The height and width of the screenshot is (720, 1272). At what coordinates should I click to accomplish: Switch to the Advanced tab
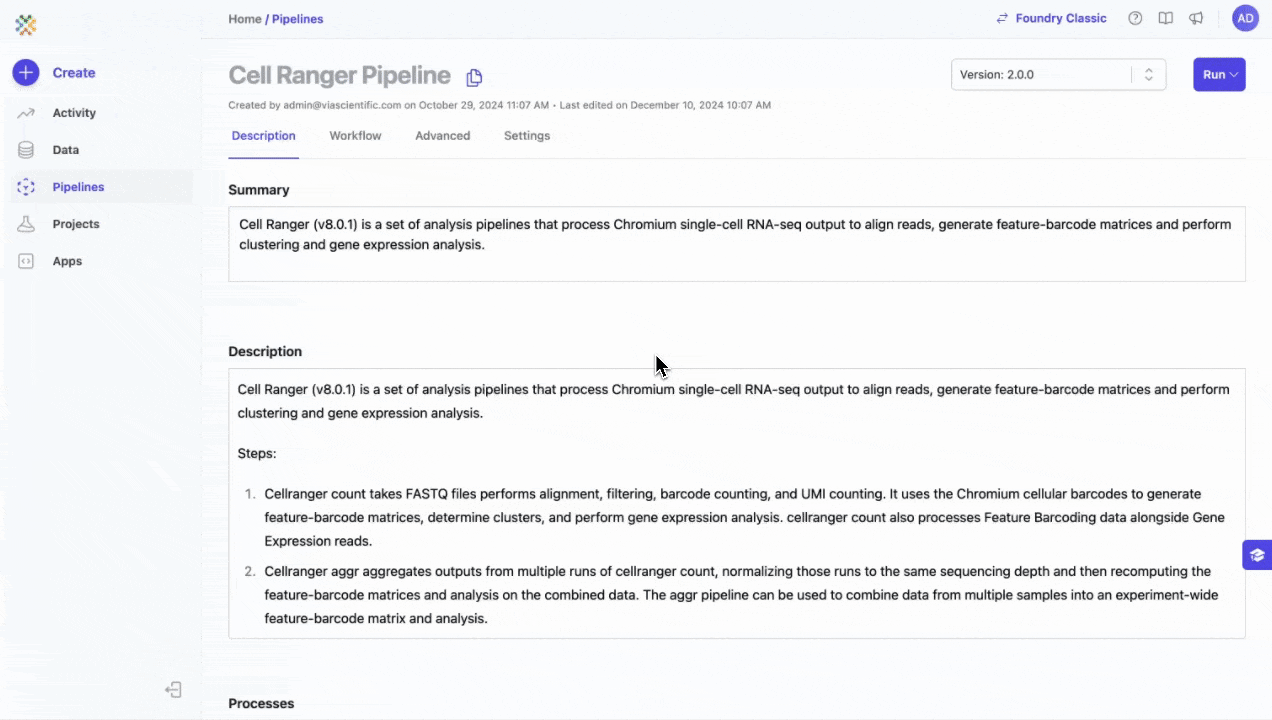coord(442,136)
